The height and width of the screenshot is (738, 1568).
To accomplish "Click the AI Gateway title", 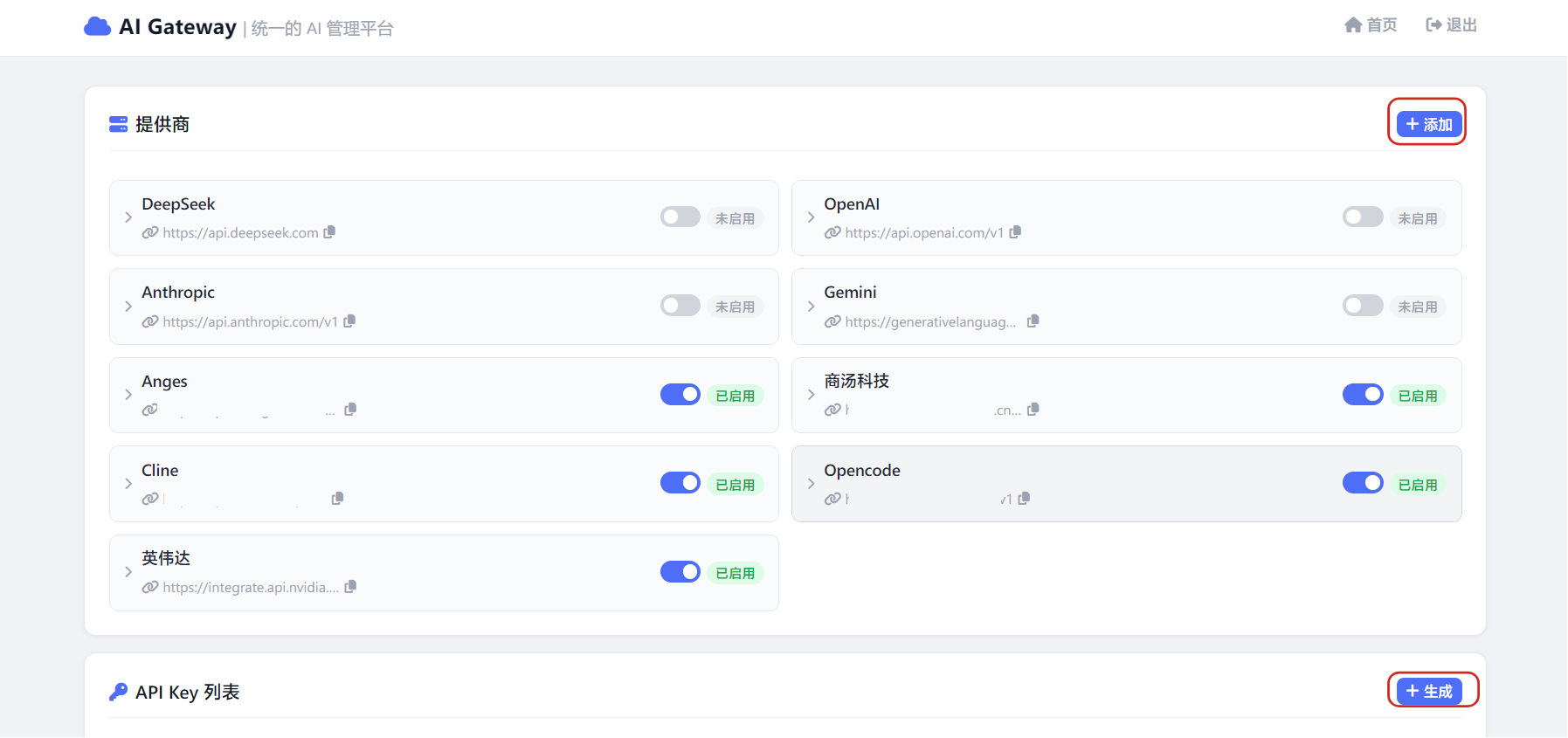I will click(x=178, y=27).
